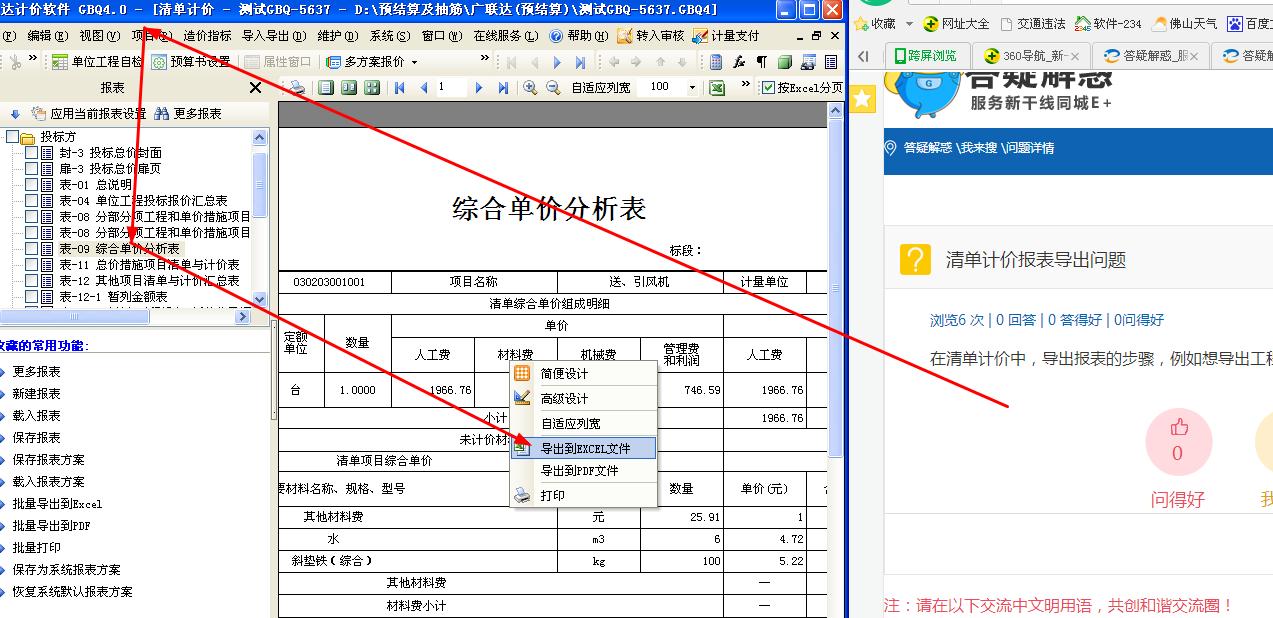Check the 投标方 root folder checkbox
This screenshot has width=1273, height=618.
tap(12, 137)
